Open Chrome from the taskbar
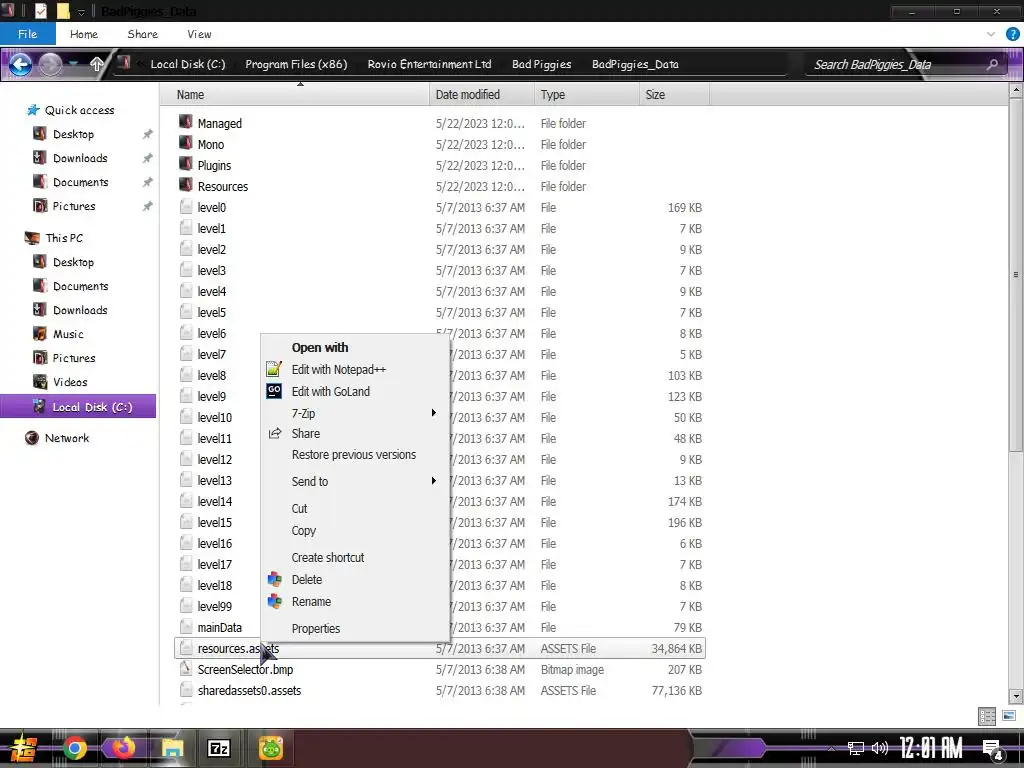The height and width of the screenshot is (768, 1024). (74, 748)
